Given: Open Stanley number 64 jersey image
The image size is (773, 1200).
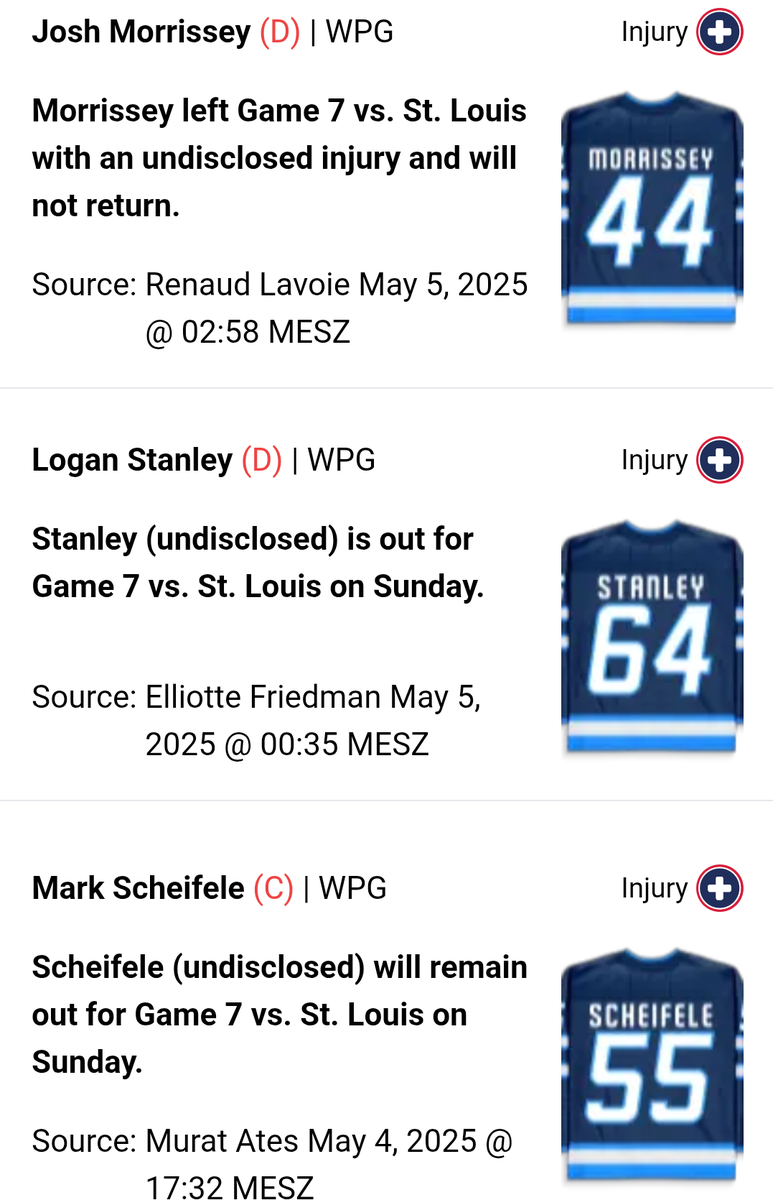Looking at the screenshot, I should (x=651, y=640).
